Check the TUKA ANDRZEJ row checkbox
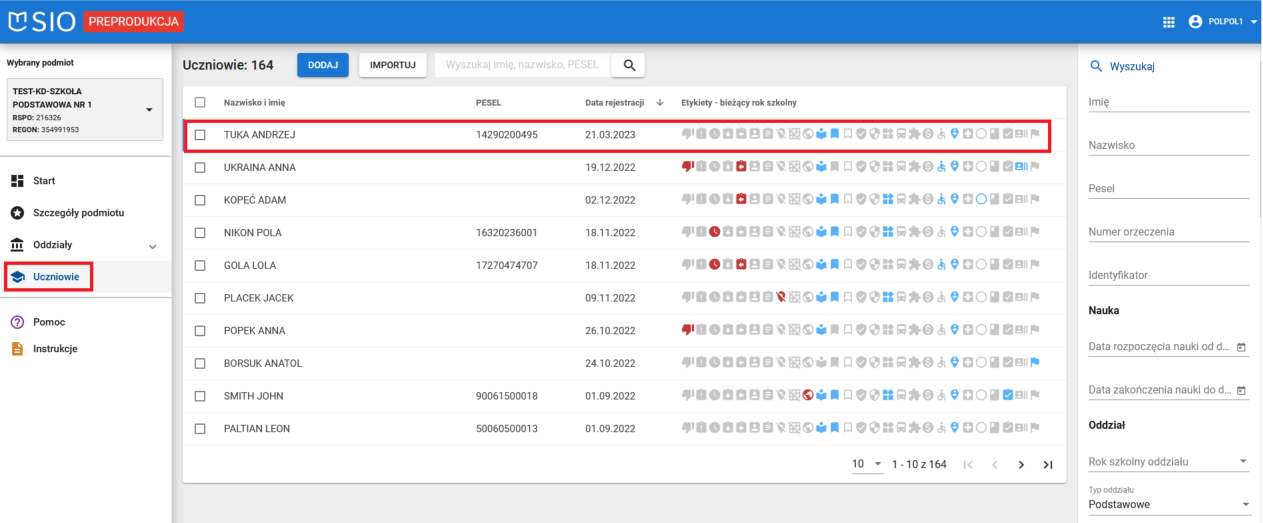 201,135
